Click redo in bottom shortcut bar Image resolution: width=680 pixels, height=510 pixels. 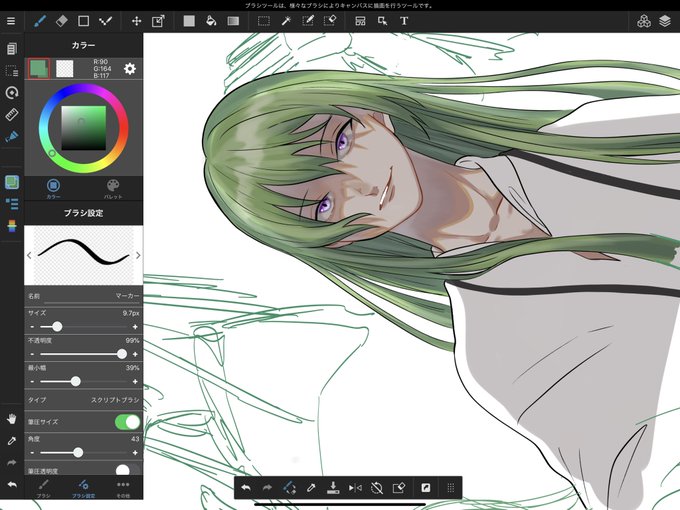pos(267,488)
